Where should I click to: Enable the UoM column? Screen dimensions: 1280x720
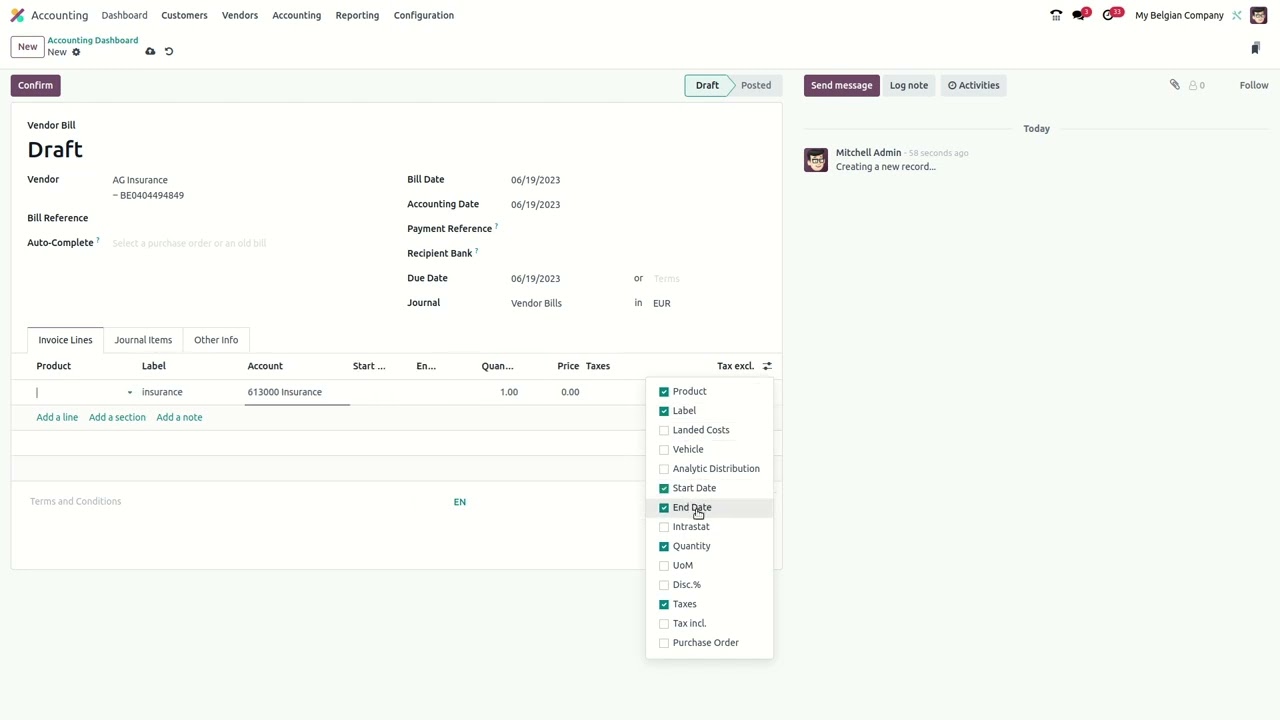664,565
